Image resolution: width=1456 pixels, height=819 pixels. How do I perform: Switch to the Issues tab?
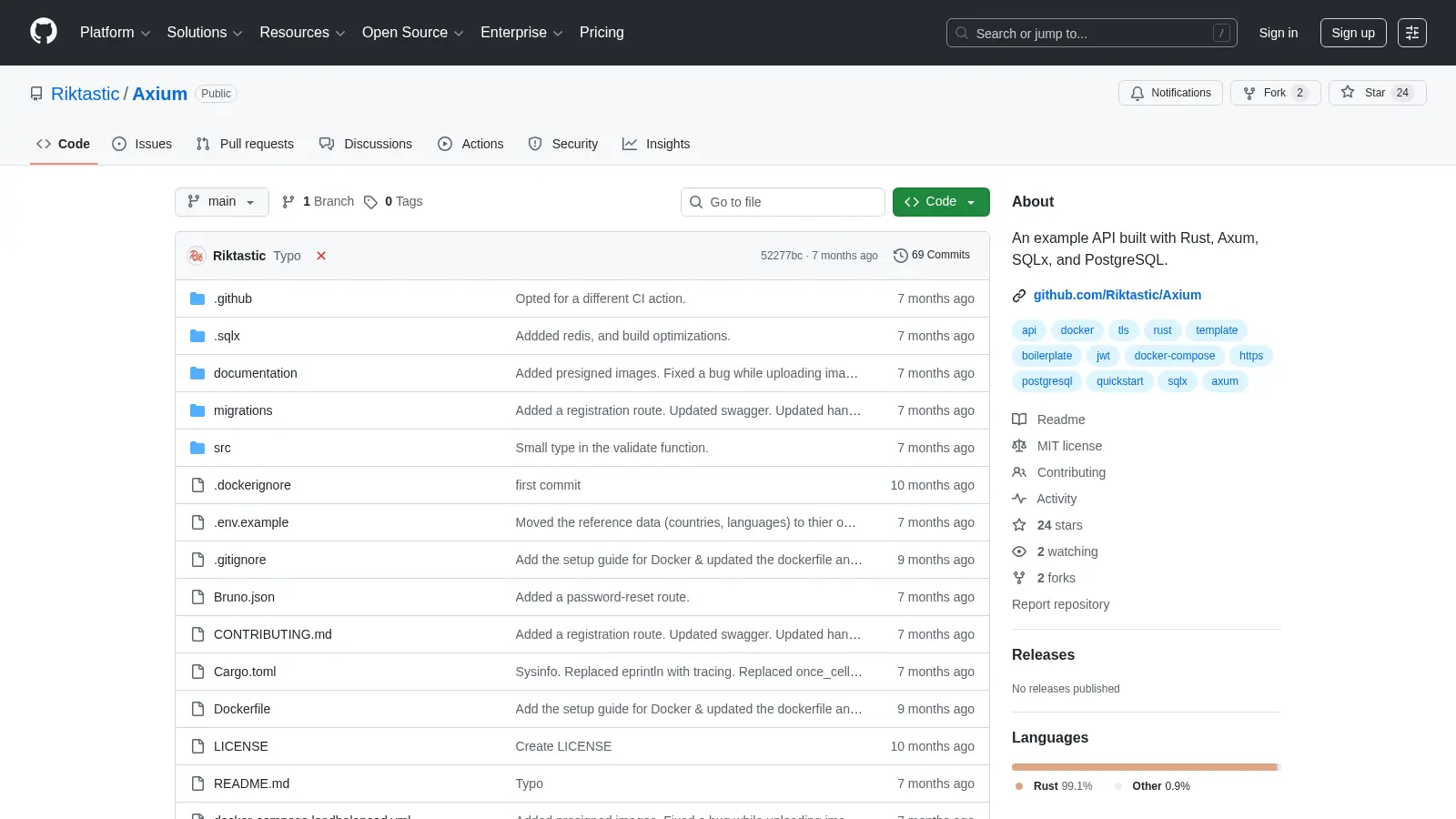point(142,144)
